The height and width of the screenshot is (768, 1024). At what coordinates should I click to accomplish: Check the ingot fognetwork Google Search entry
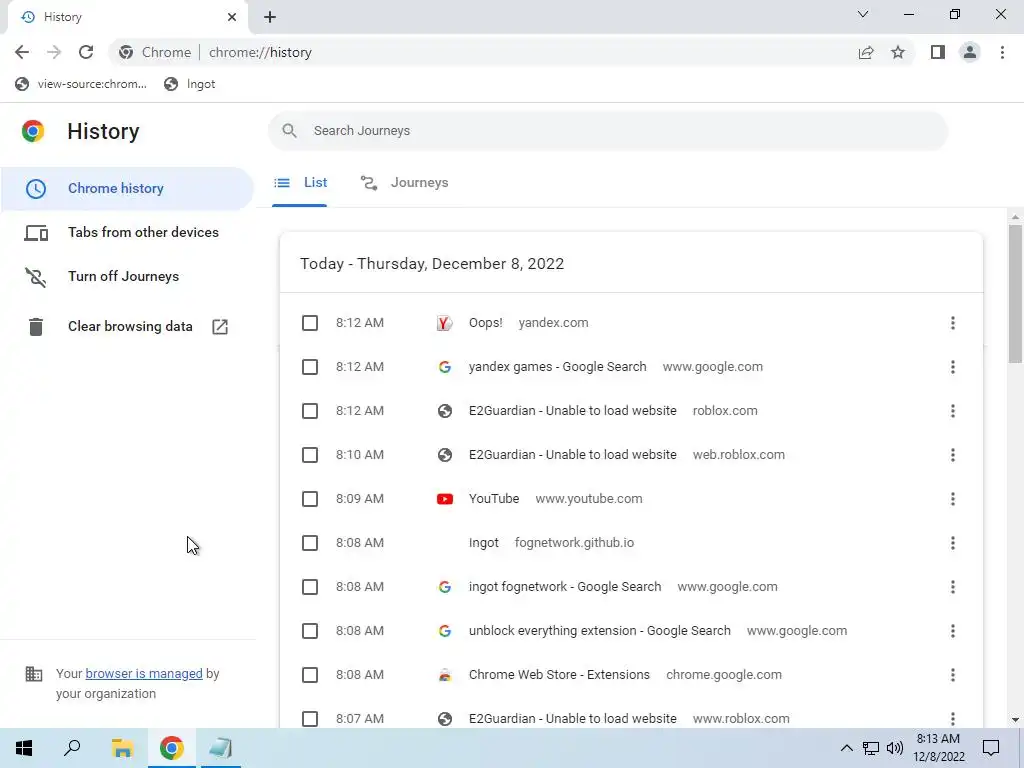pyautogui.click(x=310, y=586)
